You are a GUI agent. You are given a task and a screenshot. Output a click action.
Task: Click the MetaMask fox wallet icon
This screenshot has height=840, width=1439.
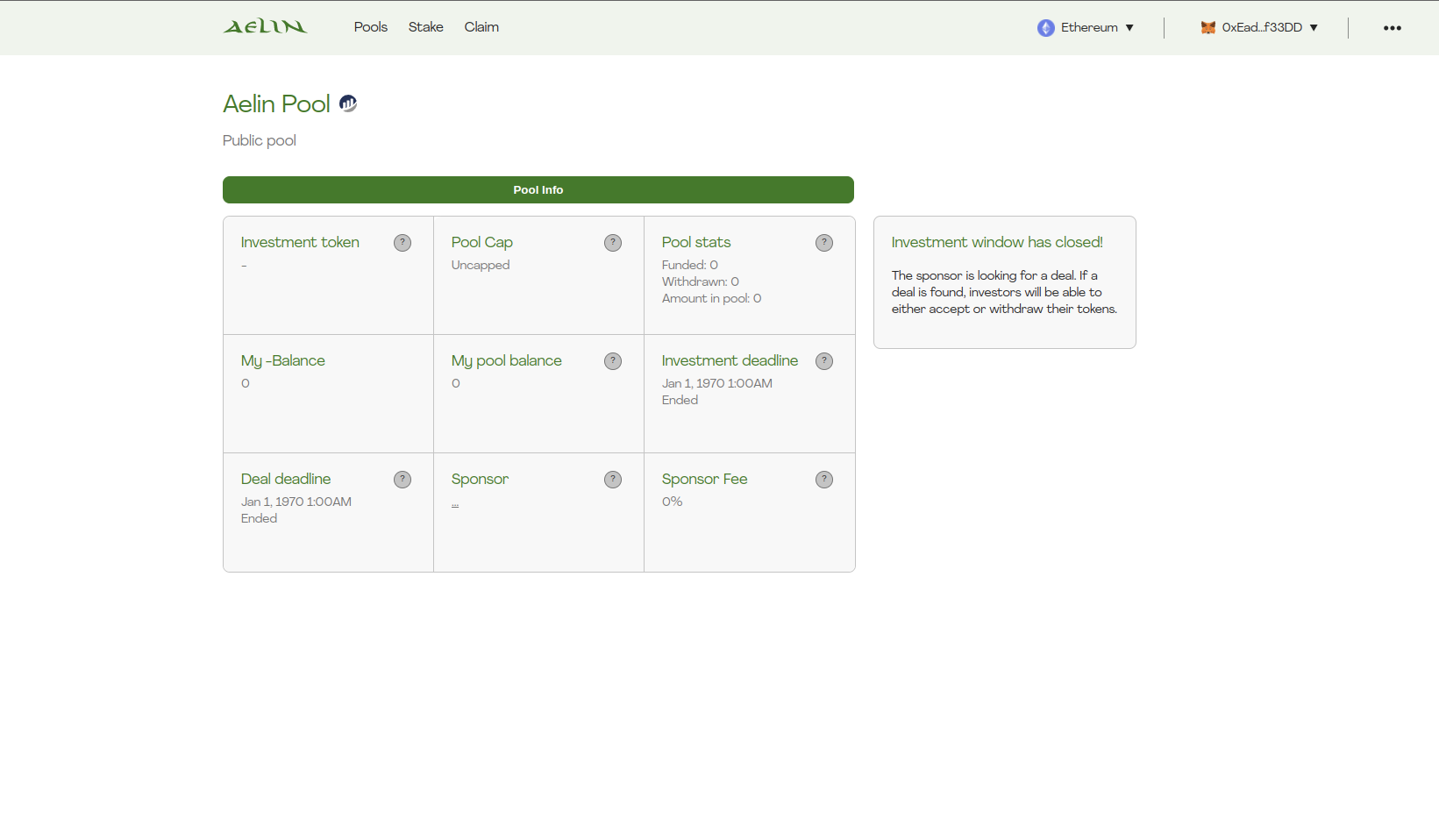1208,28
